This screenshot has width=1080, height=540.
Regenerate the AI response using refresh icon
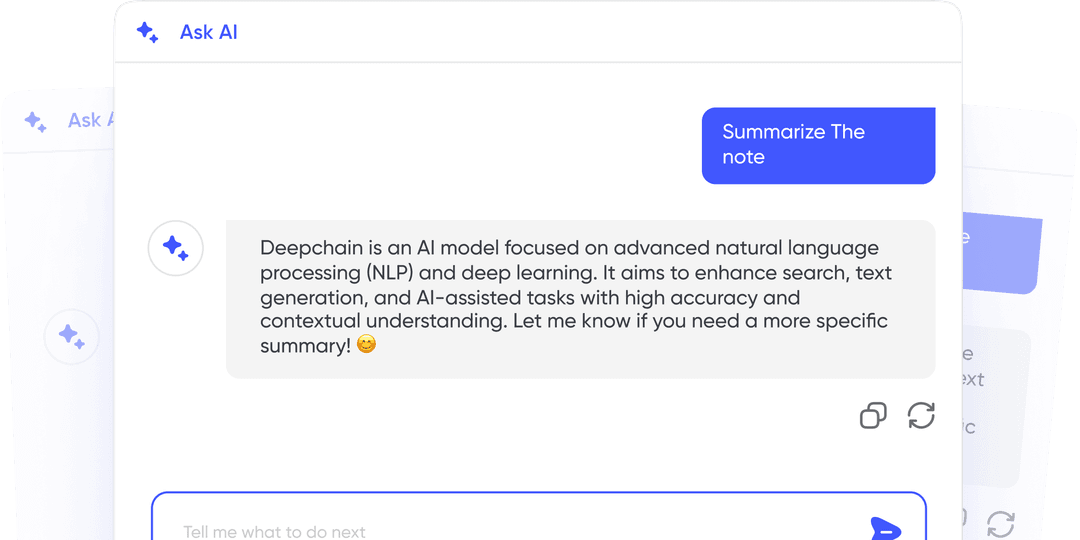[x=921, y=415]
